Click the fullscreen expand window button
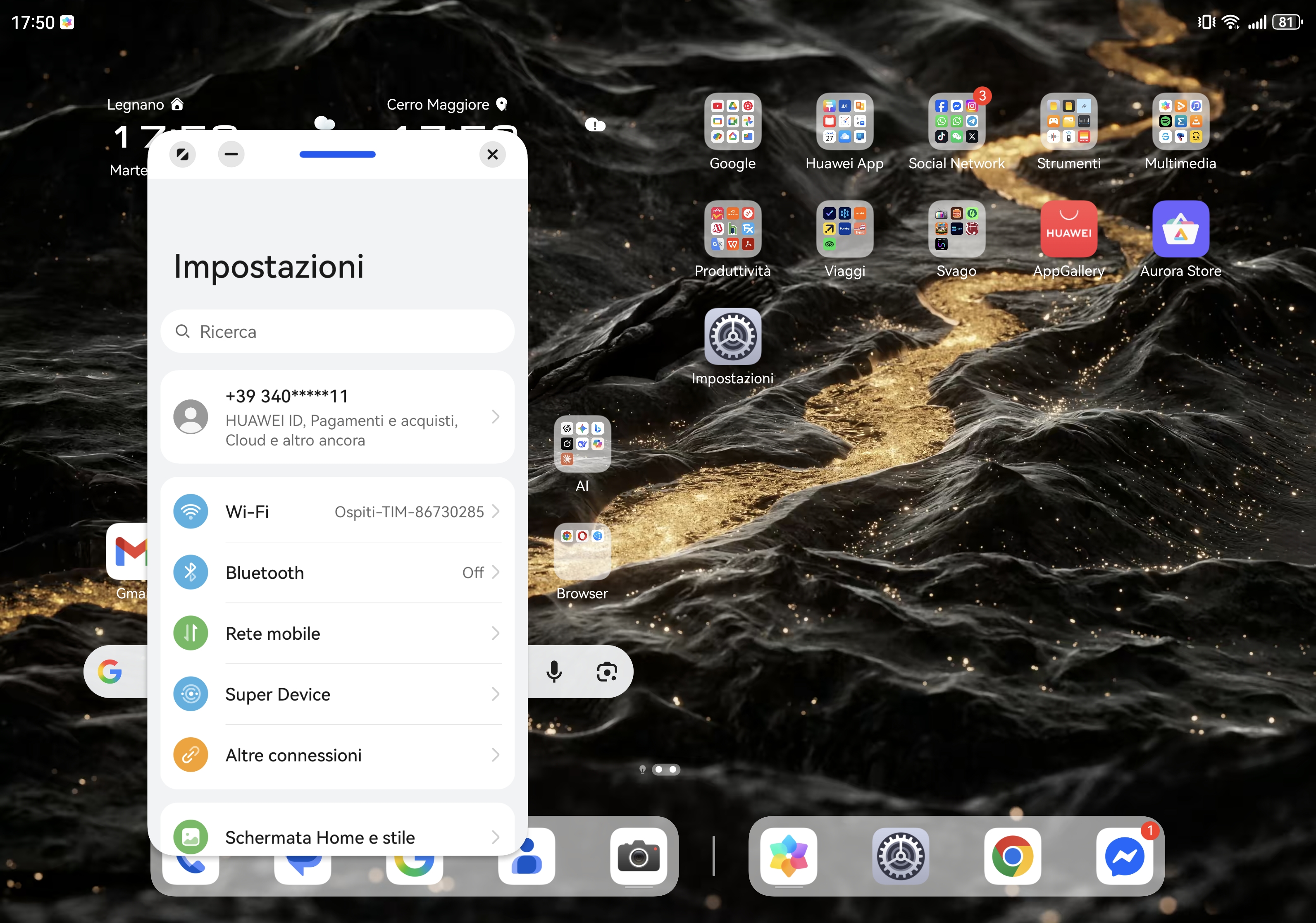 click(182, 154)
